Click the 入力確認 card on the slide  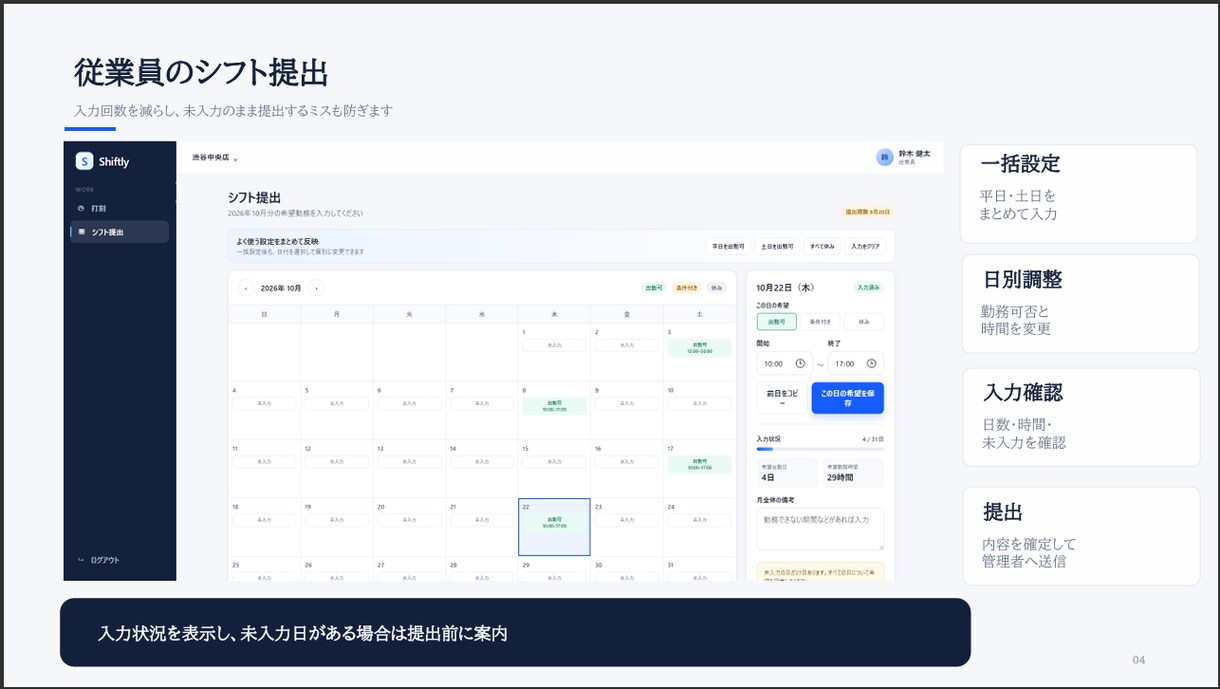click(x=1081, y=417)
